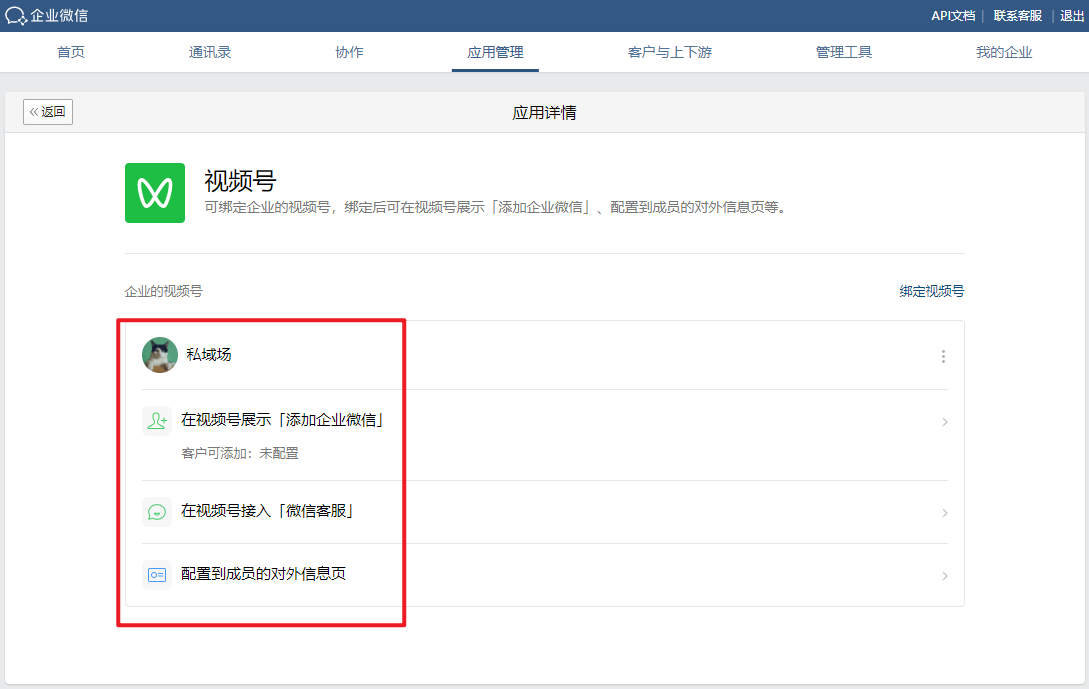Click the 私域场 cat avatar

[160, 355]
